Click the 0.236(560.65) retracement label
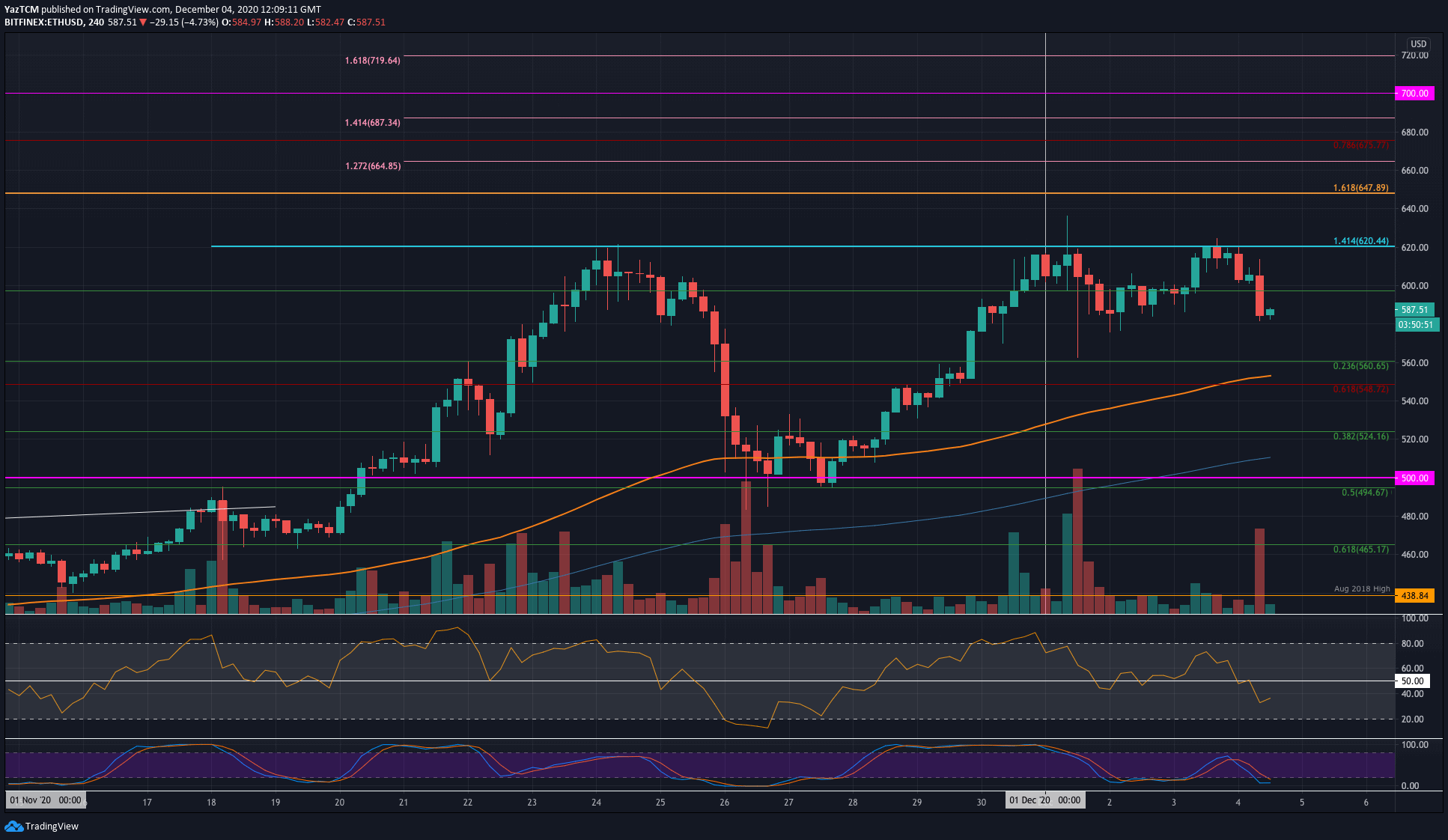1448x840 pixels. pyautogui.click(x=1360, y=366)
